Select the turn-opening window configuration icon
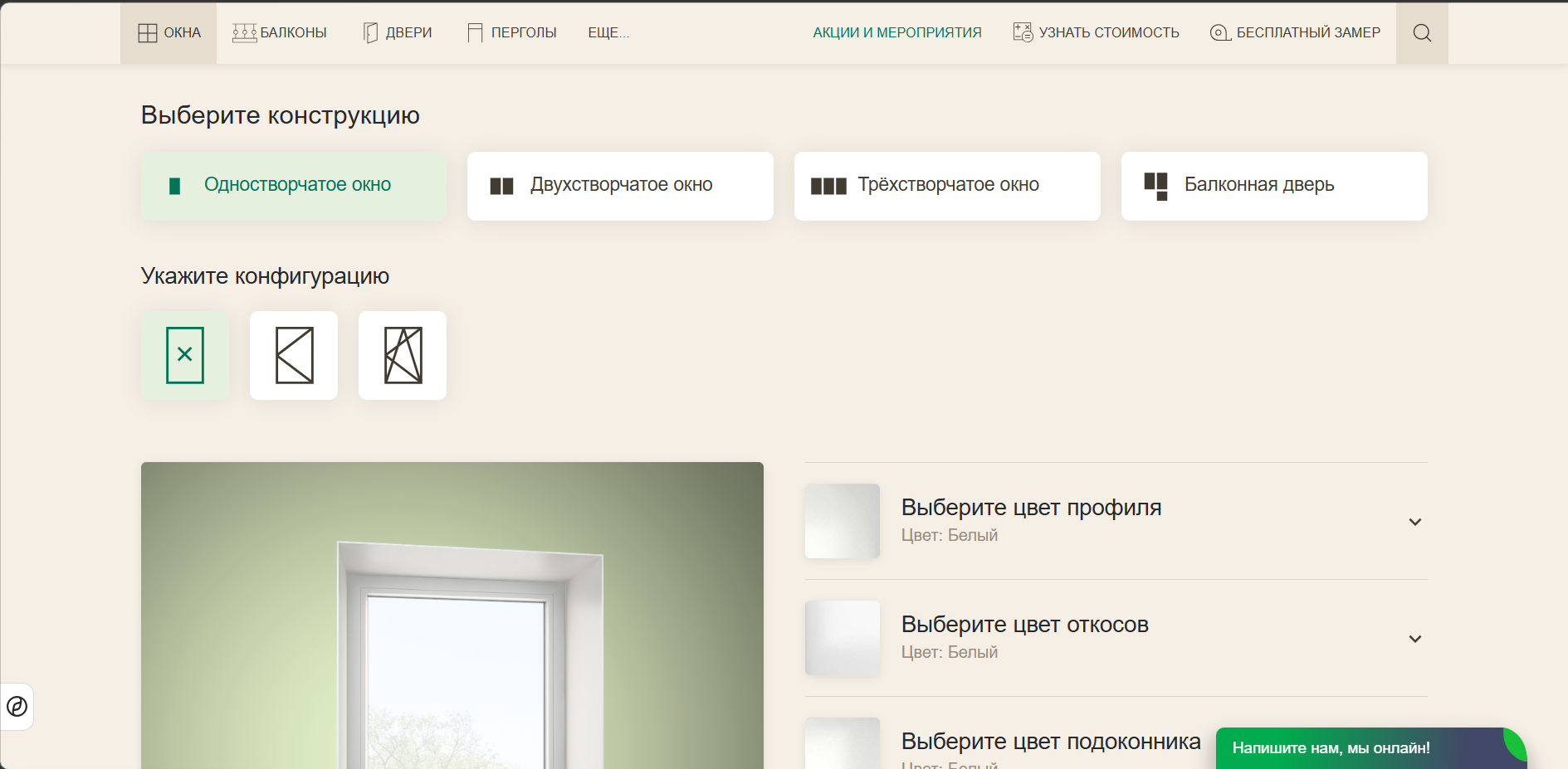This screenshot has height=769, width=1568. point(294,355)
